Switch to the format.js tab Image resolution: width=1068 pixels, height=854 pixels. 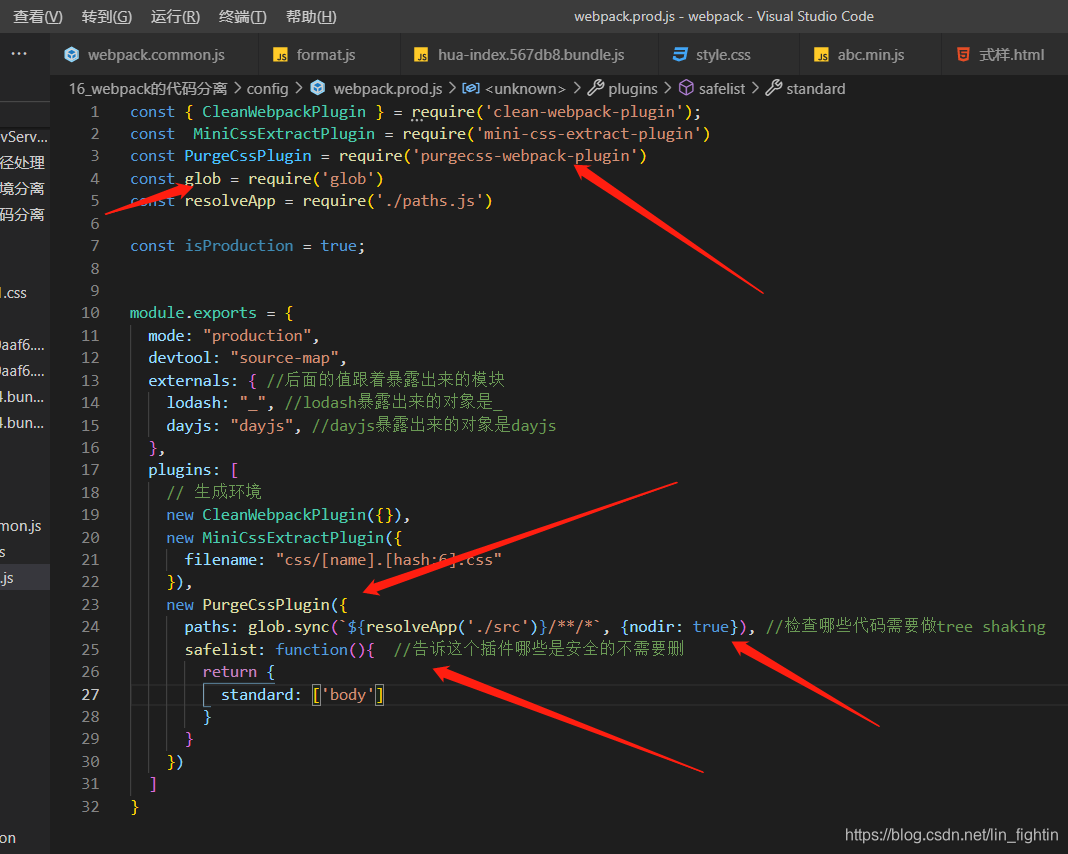coord(329,54)
